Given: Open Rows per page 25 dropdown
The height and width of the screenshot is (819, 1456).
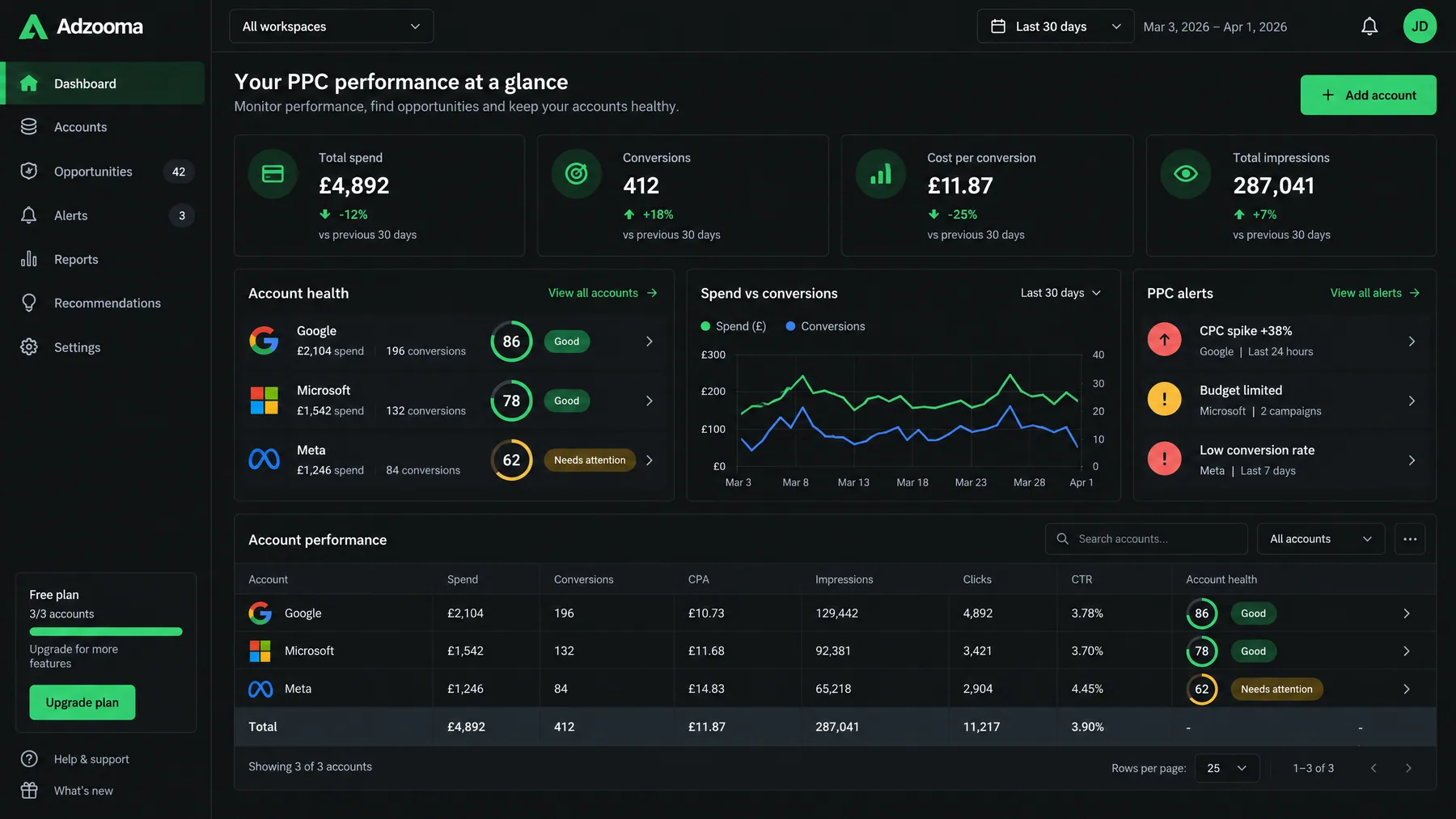Looking at the screenshot, I should pos(1227,768).
